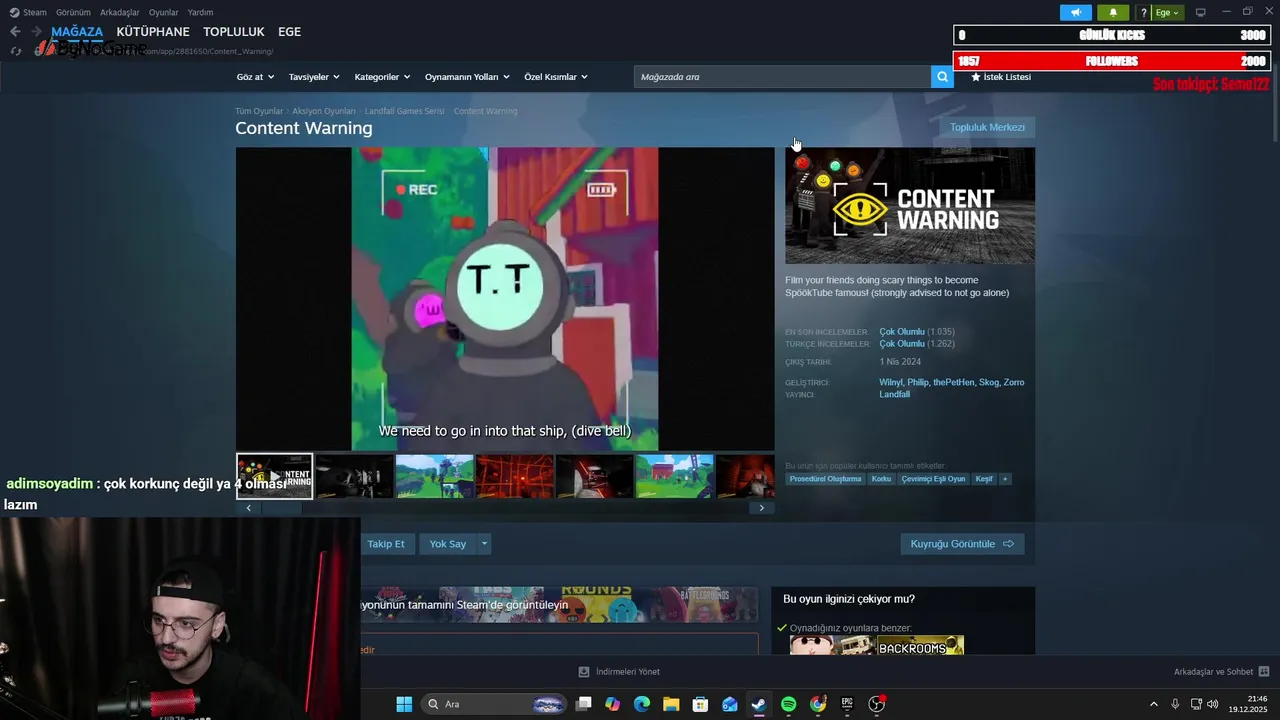Viewport: 1280px width, 720px height.
Task: Open Microsoft Store from taskbar
Action: tap(700, 704)
